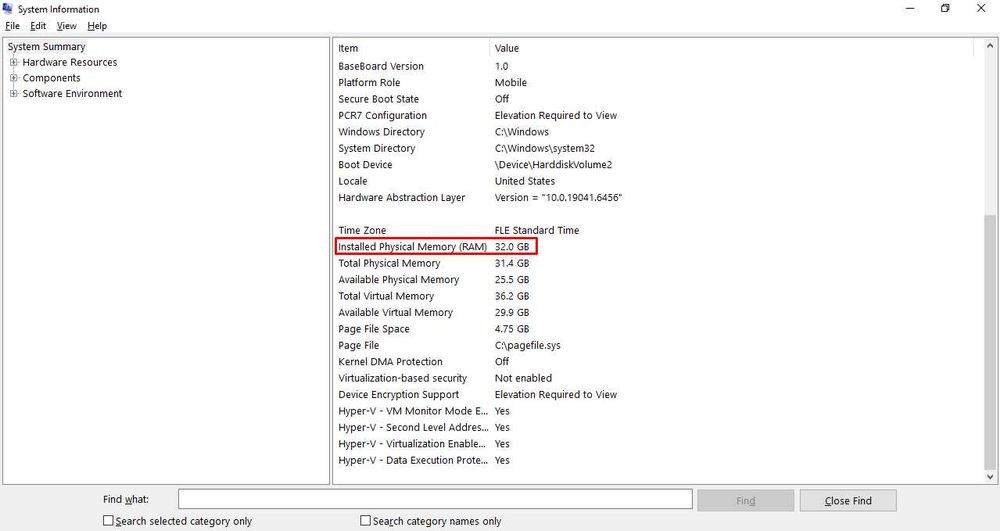This screenshot has width=1000, height=531.
Task: Select the Components tree item
Action: 52,78
